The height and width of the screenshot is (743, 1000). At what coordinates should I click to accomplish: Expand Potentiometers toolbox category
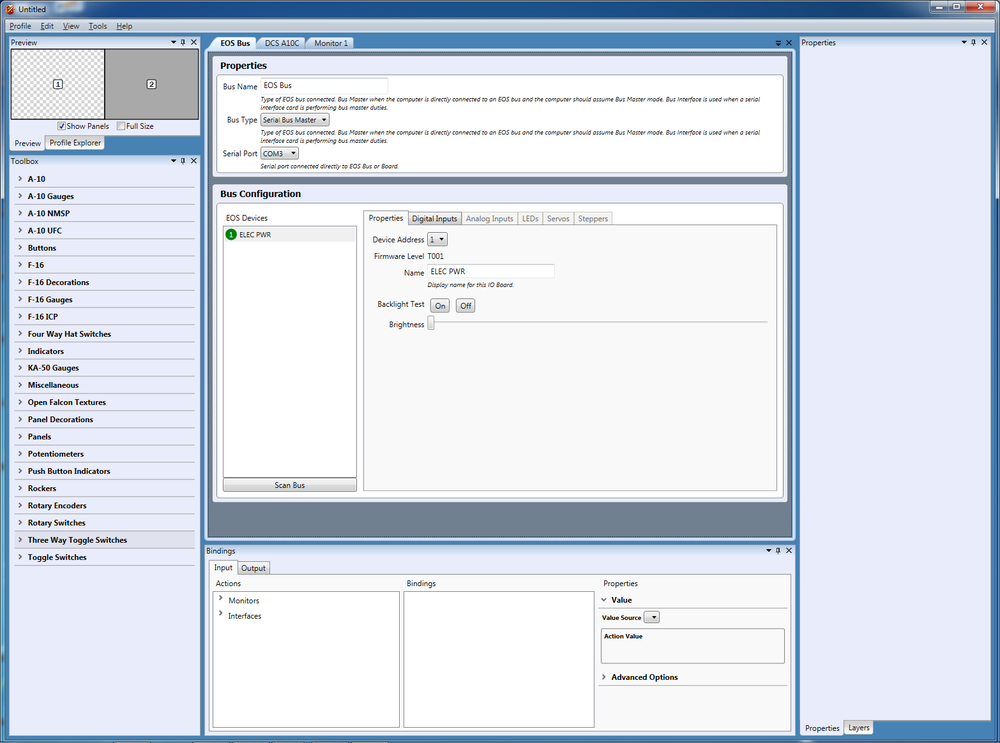(20, 453)
